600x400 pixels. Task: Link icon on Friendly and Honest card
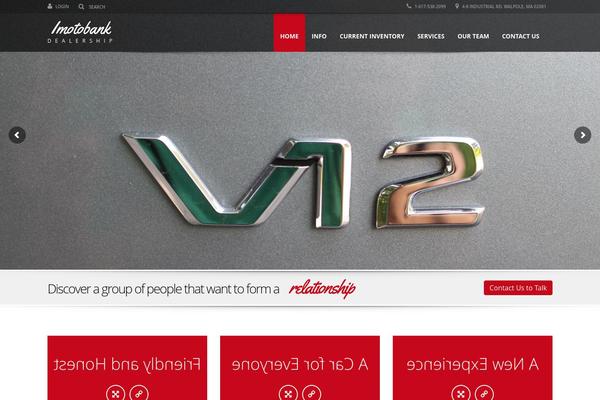click(139, 393)
